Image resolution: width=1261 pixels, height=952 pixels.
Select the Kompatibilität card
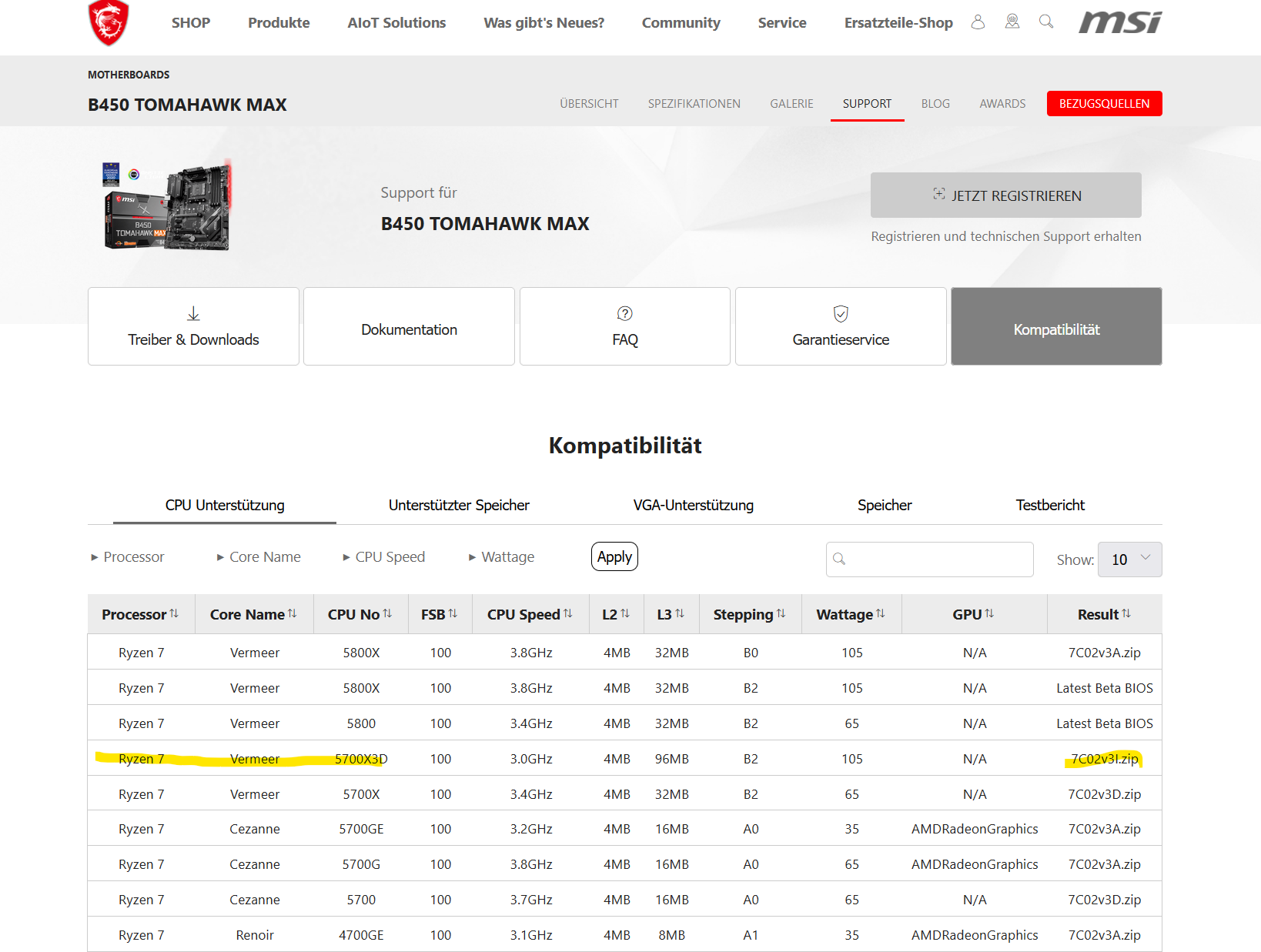(x=1056, y=326)
